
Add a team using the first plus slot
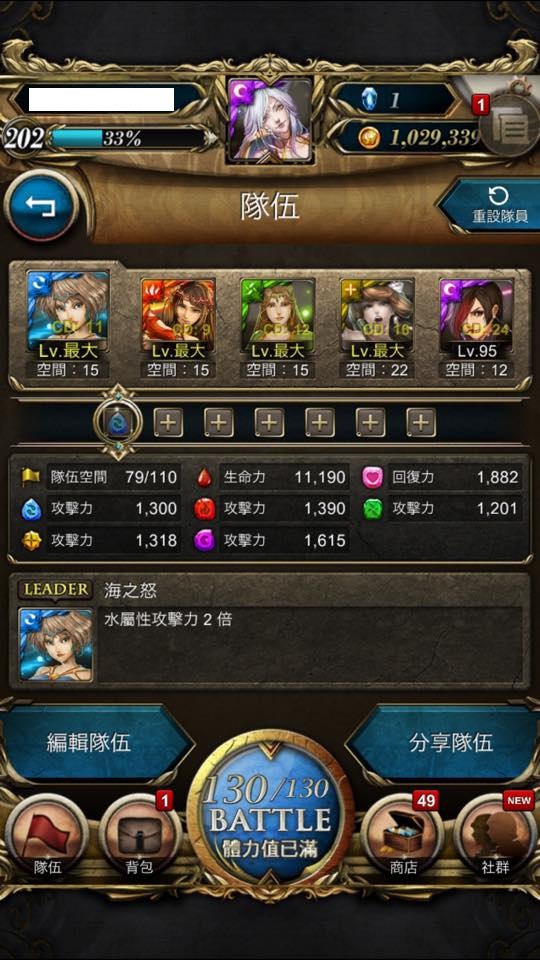168,422
